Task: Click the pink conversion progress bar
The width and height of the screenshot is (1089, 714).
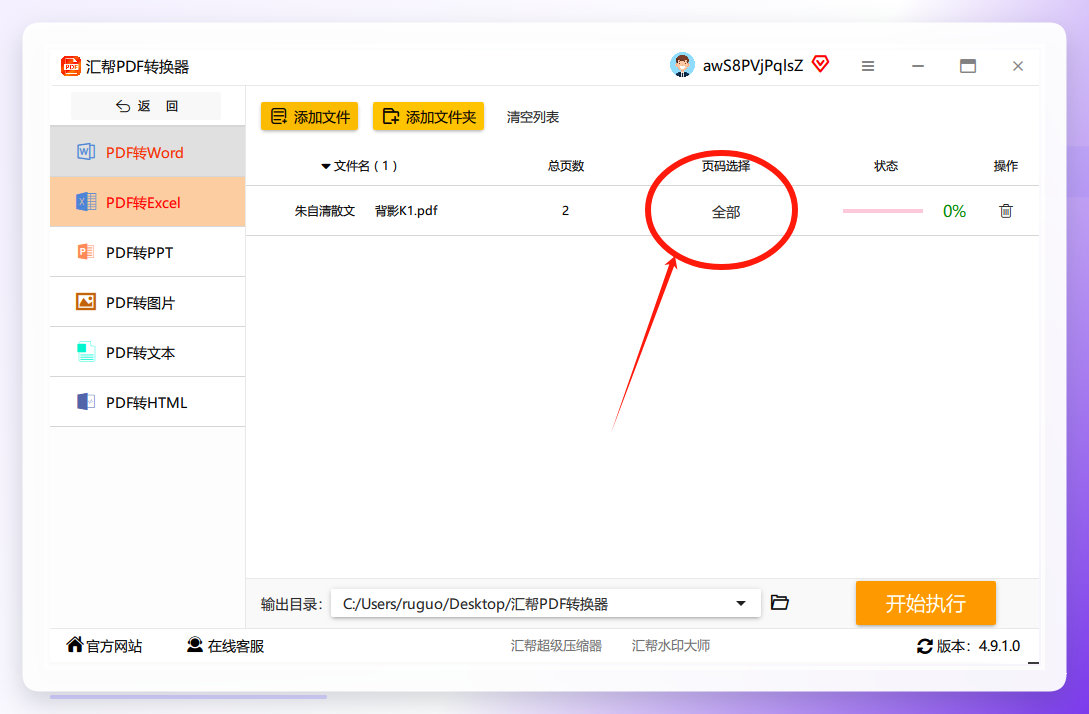Action: pos(883,210)
